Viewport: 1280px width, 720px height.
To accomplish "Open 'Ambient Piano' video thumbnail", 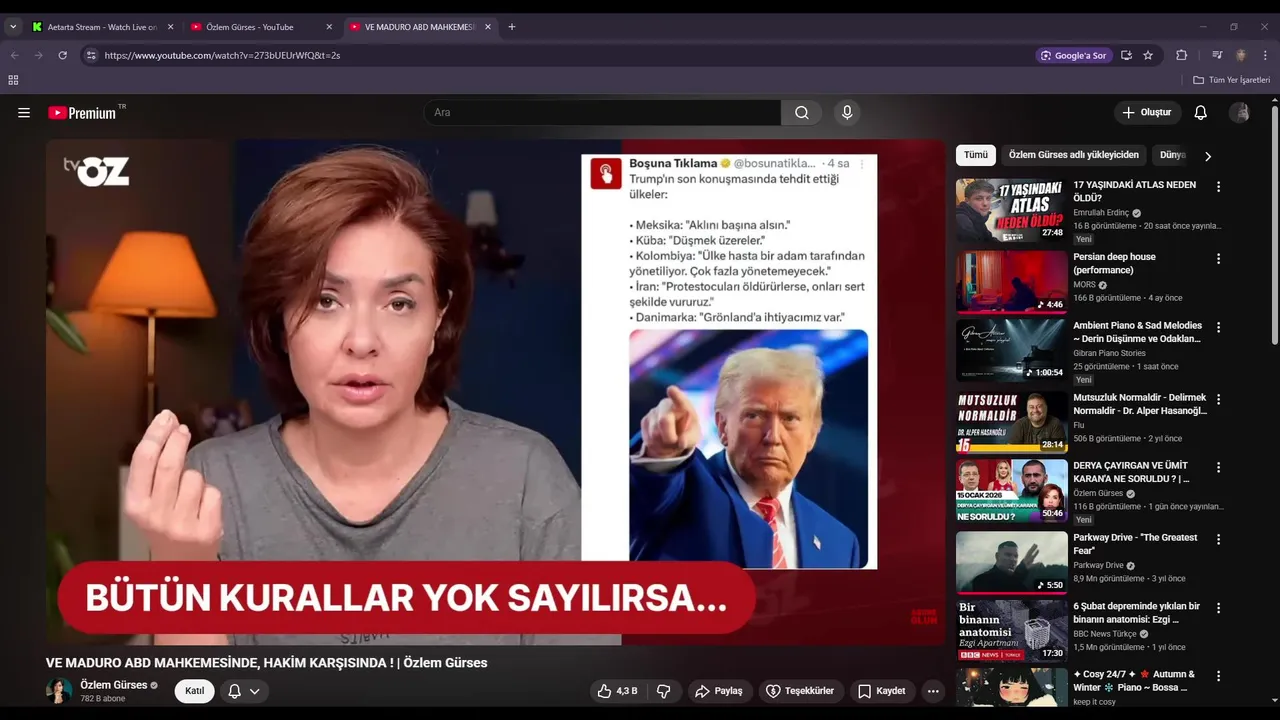I will (1011, 350).
